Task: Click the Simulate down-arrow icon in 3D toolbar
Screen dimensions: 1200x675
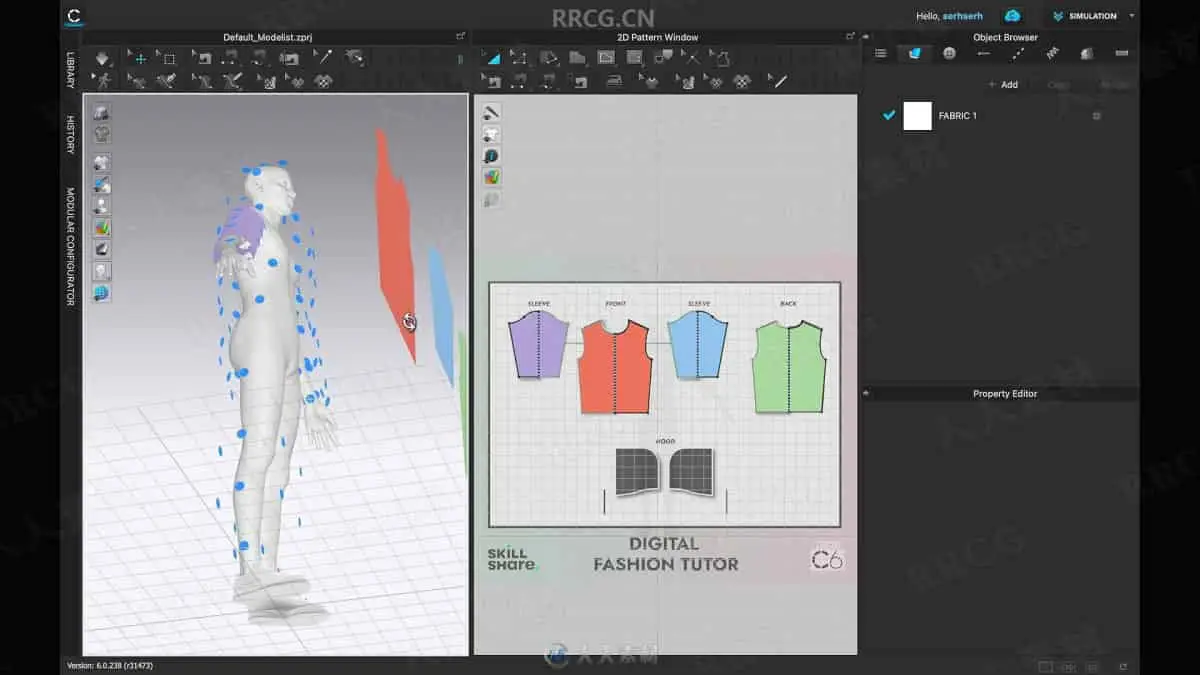Action: click(103, 58)
